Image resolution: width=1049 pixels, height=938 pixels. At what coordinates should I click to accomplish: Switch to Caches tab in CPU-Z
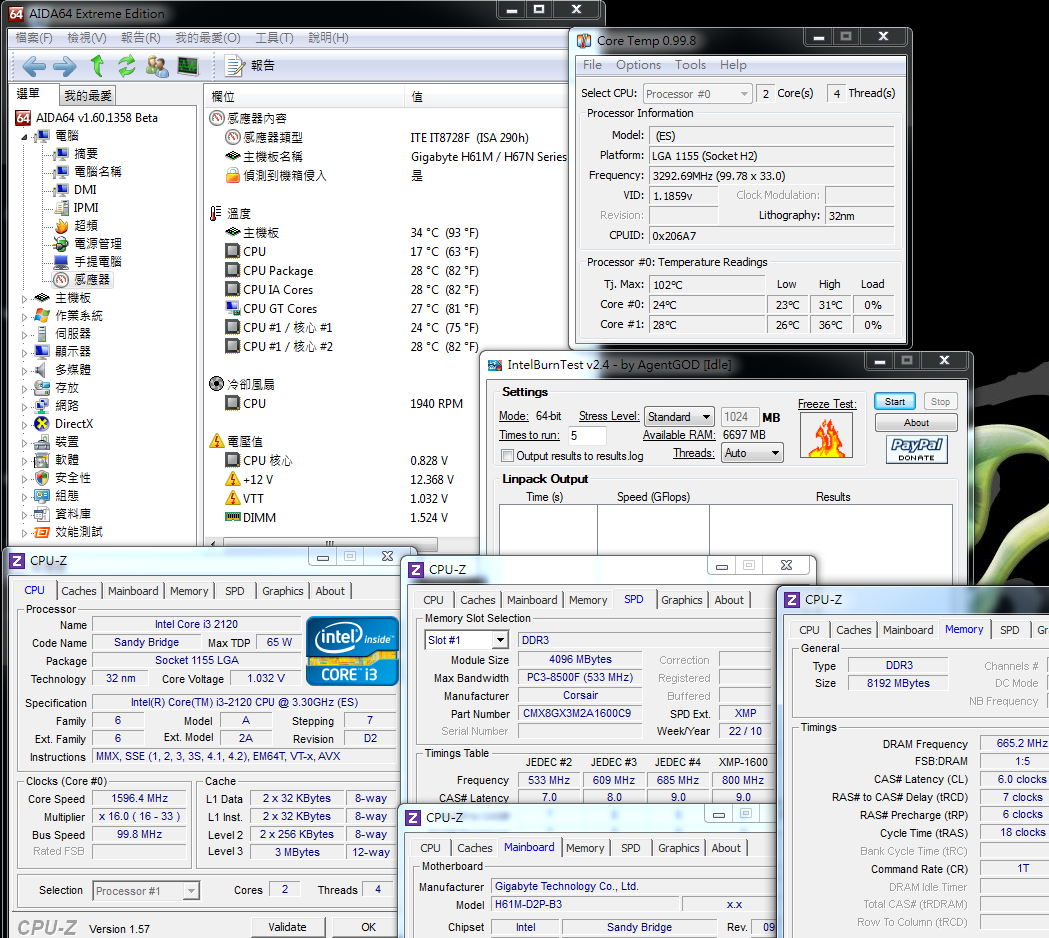[79, 591]
